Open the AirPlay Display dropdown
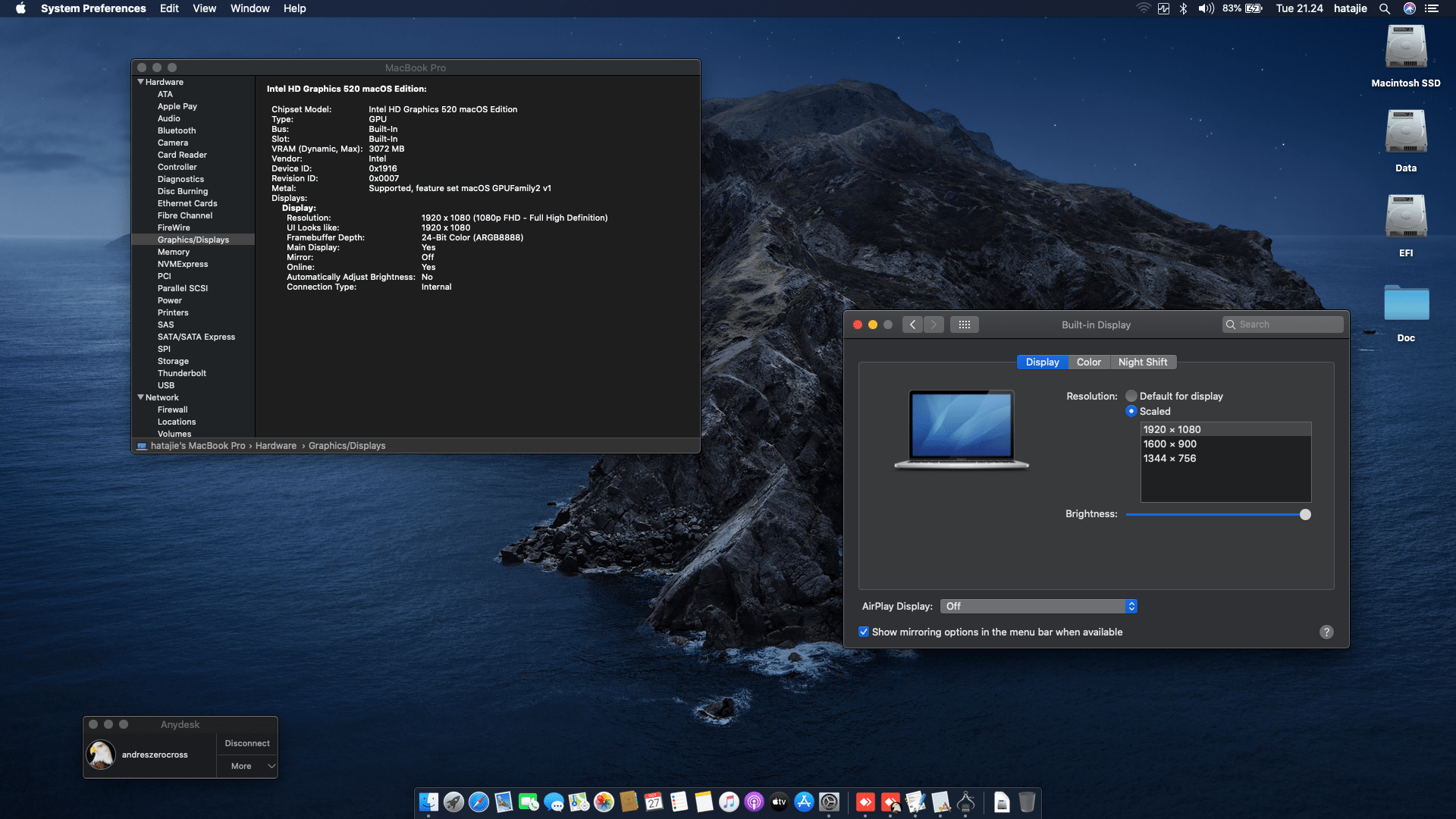Screen dimensions: 1456x819 [x=1038, y=606]
